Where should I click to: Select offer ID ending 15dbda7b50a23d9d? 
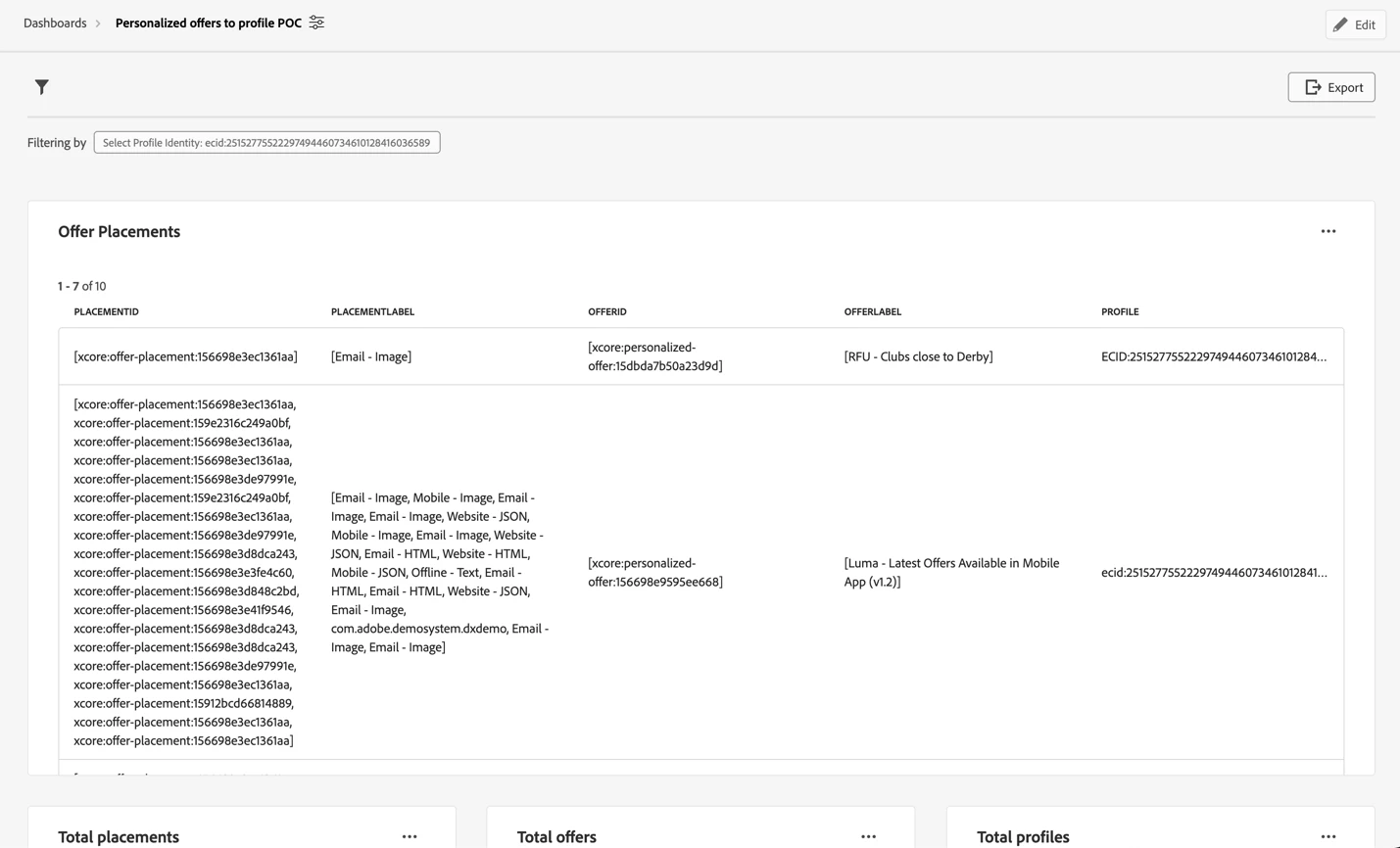point(654,356)
